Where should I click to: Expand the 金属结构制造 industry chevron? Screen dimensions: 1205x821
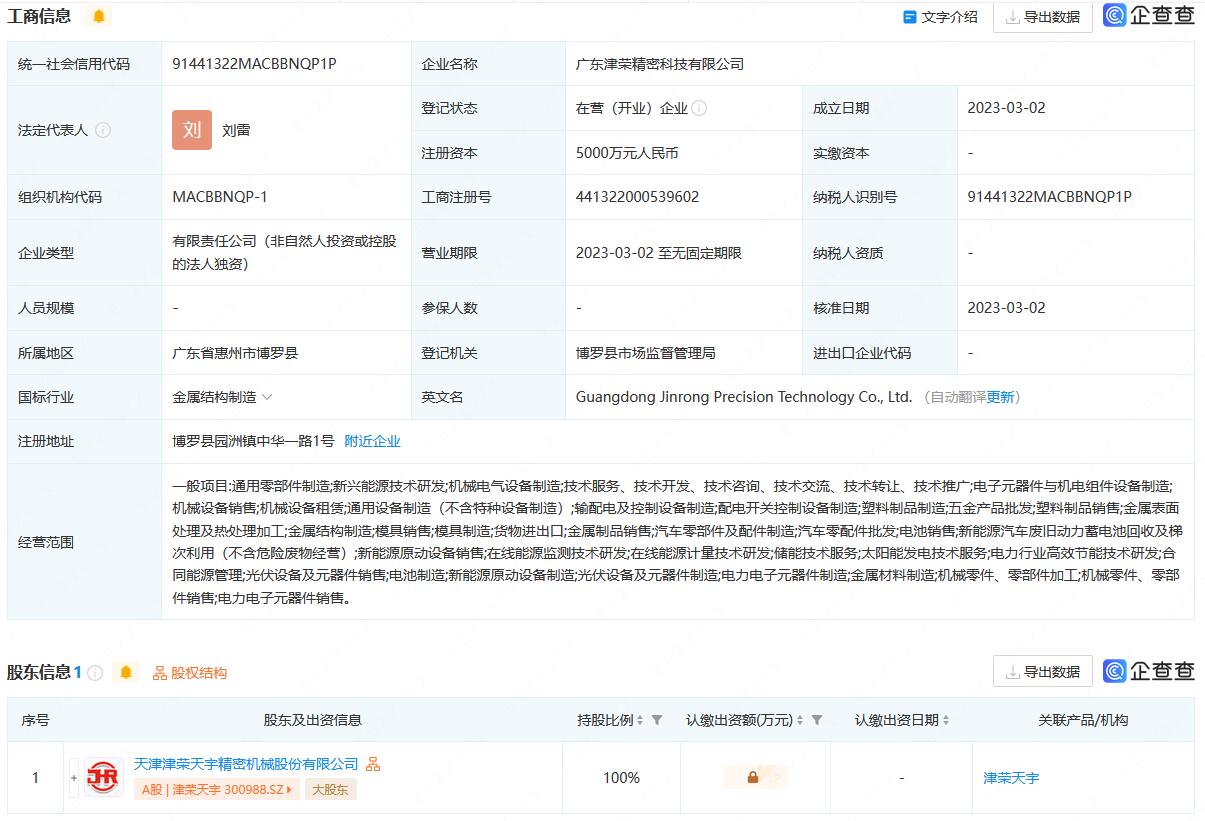point(267,397)
